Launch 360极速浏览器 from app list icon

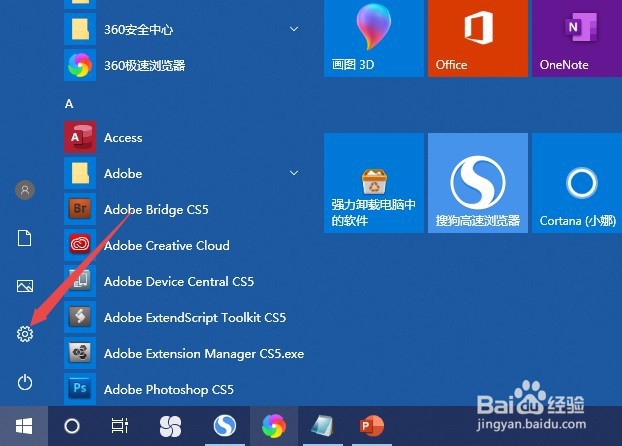(x=80, y=65)
